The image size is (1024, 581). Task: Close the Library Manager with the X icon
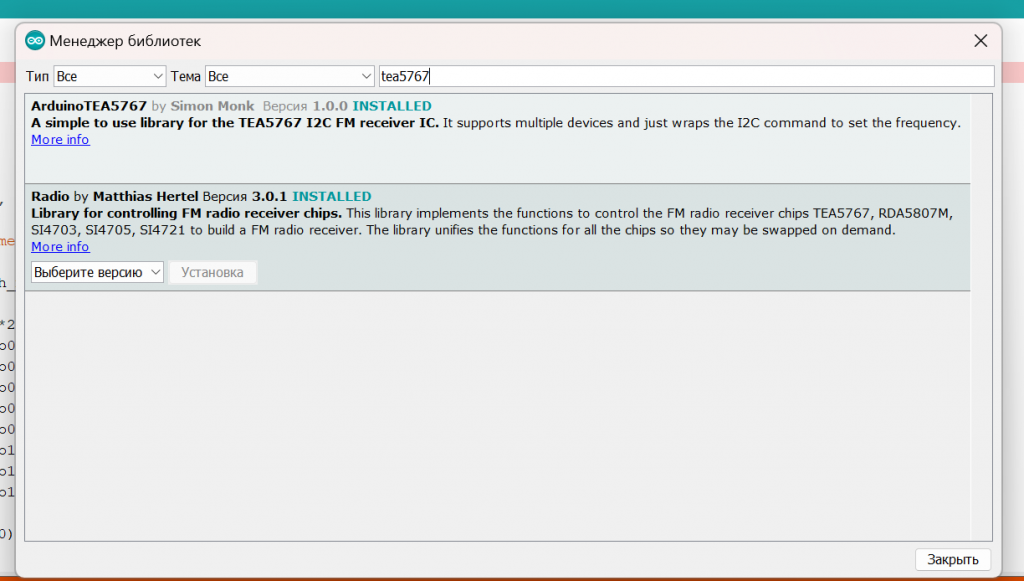pos(981,41)
